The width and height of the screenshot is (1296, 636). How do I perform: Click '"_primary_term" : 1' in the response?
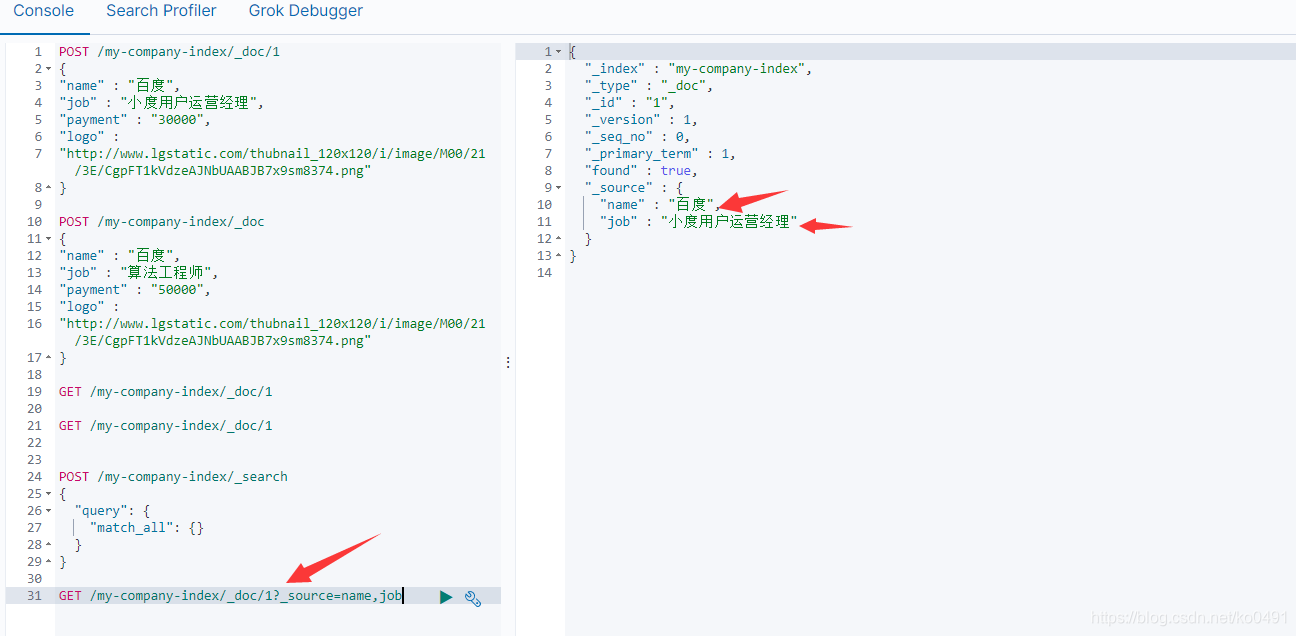point(660,154)
